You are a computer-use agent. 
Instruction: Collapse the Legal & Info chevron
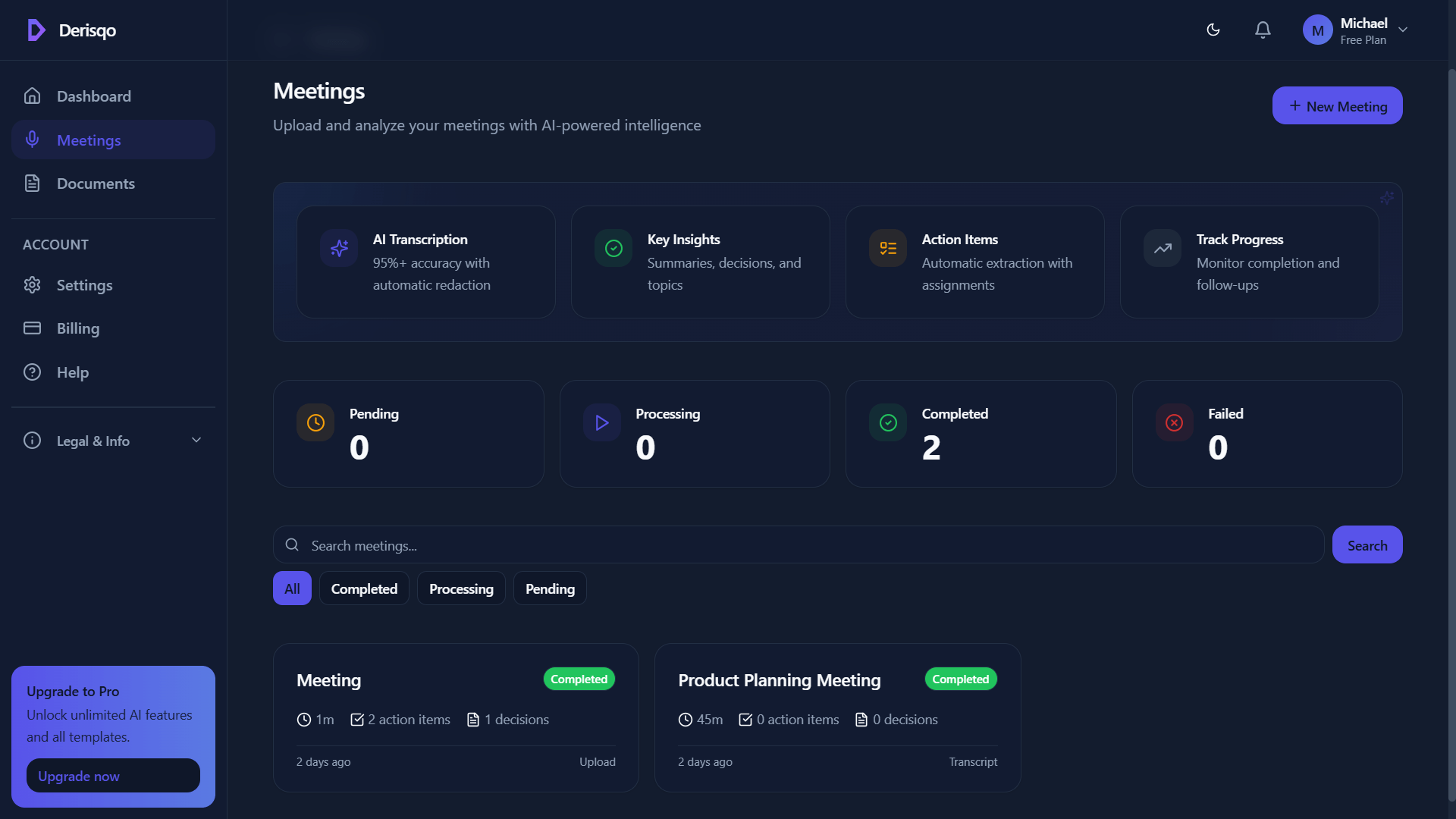(x=196, y=440)
